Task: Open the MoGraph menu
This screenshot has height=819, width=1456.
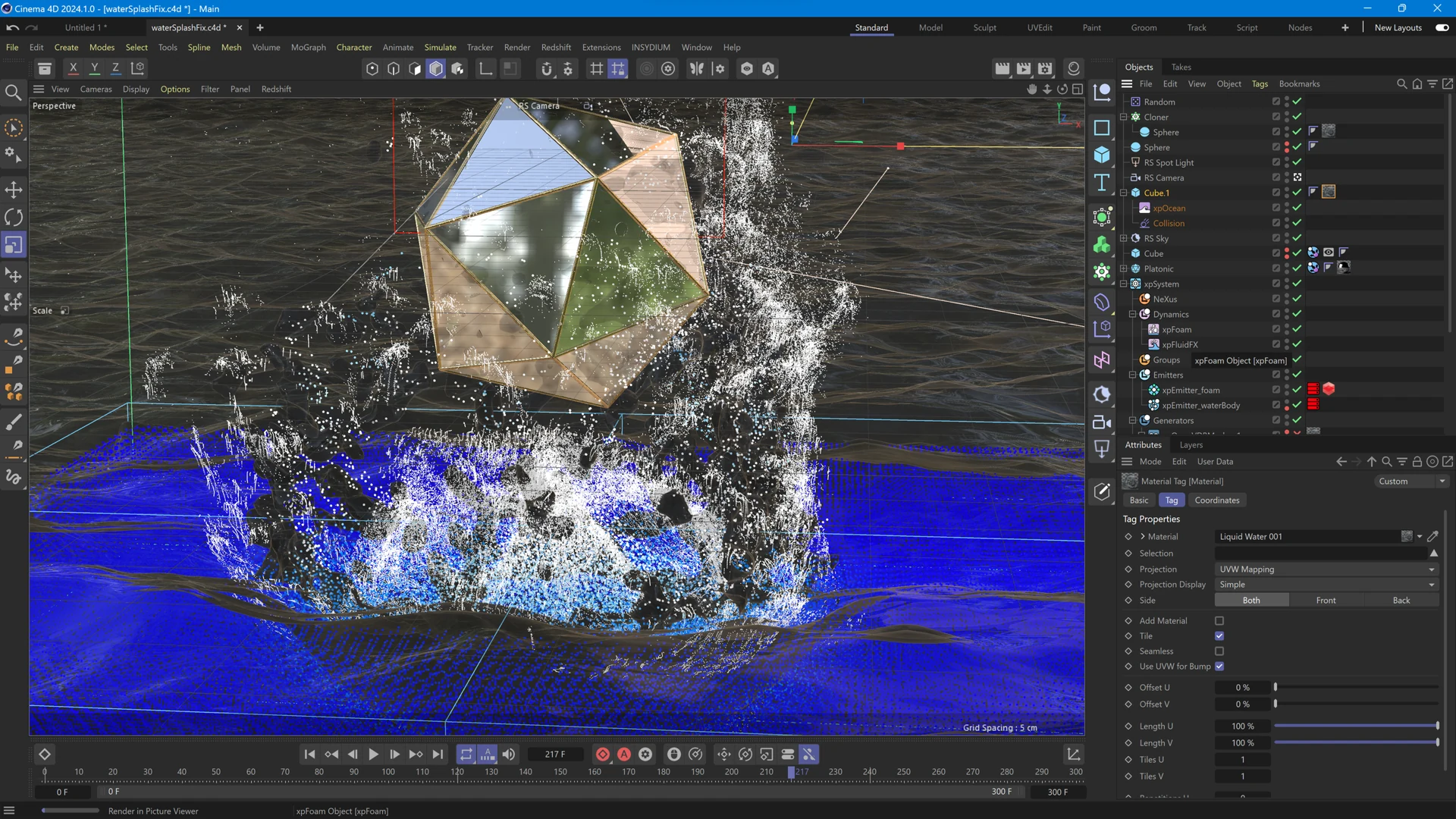Action: click(x=308, y=47)
